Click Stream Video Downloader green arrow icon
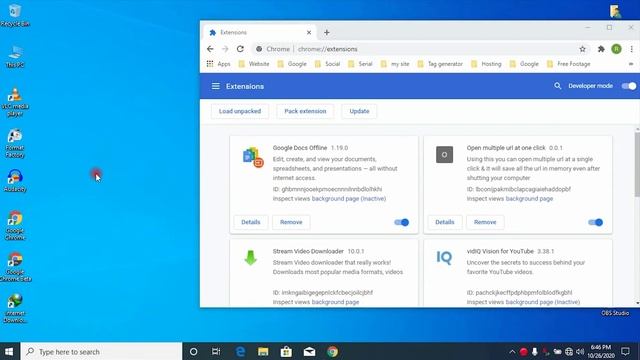The height and width of the screenshot is (360, 640). pos(250,258)
